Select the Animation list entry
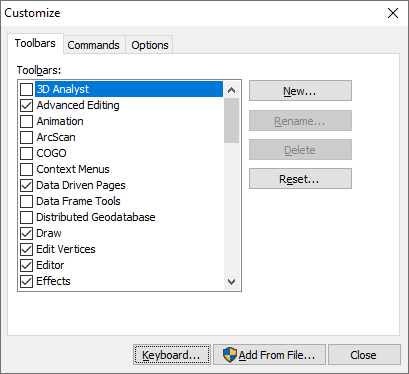 60,121
